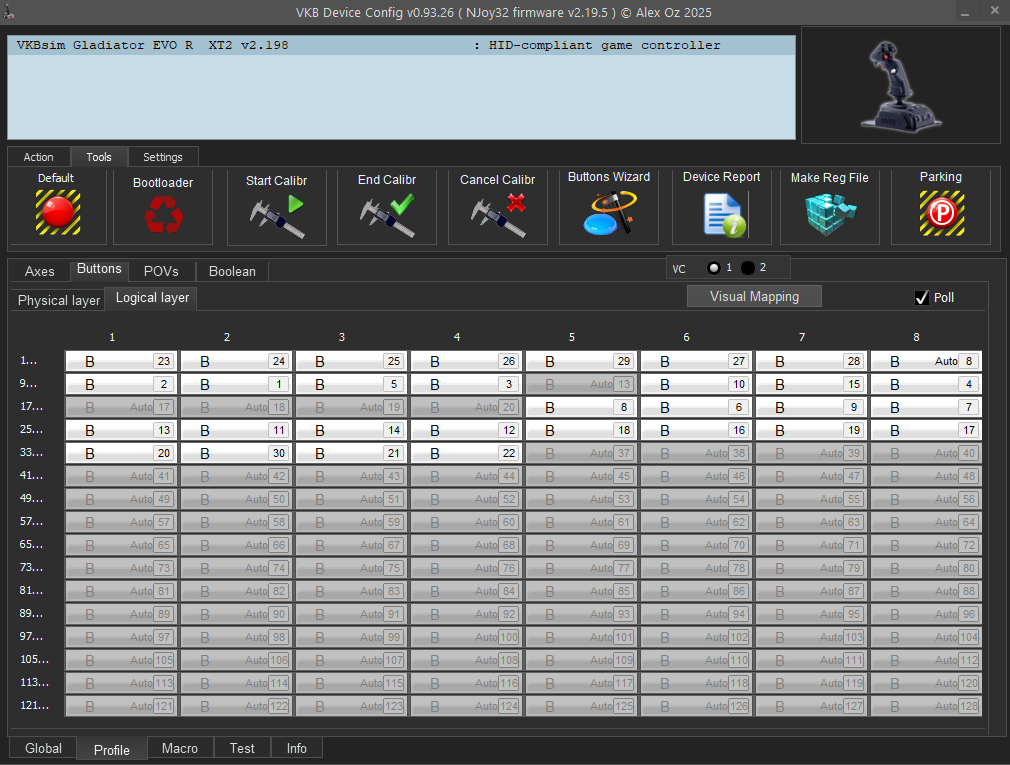Finish calibration using the End Calibr icon
The height and width of the screenshot is (765, 1010).
click(x=387, y=216)
